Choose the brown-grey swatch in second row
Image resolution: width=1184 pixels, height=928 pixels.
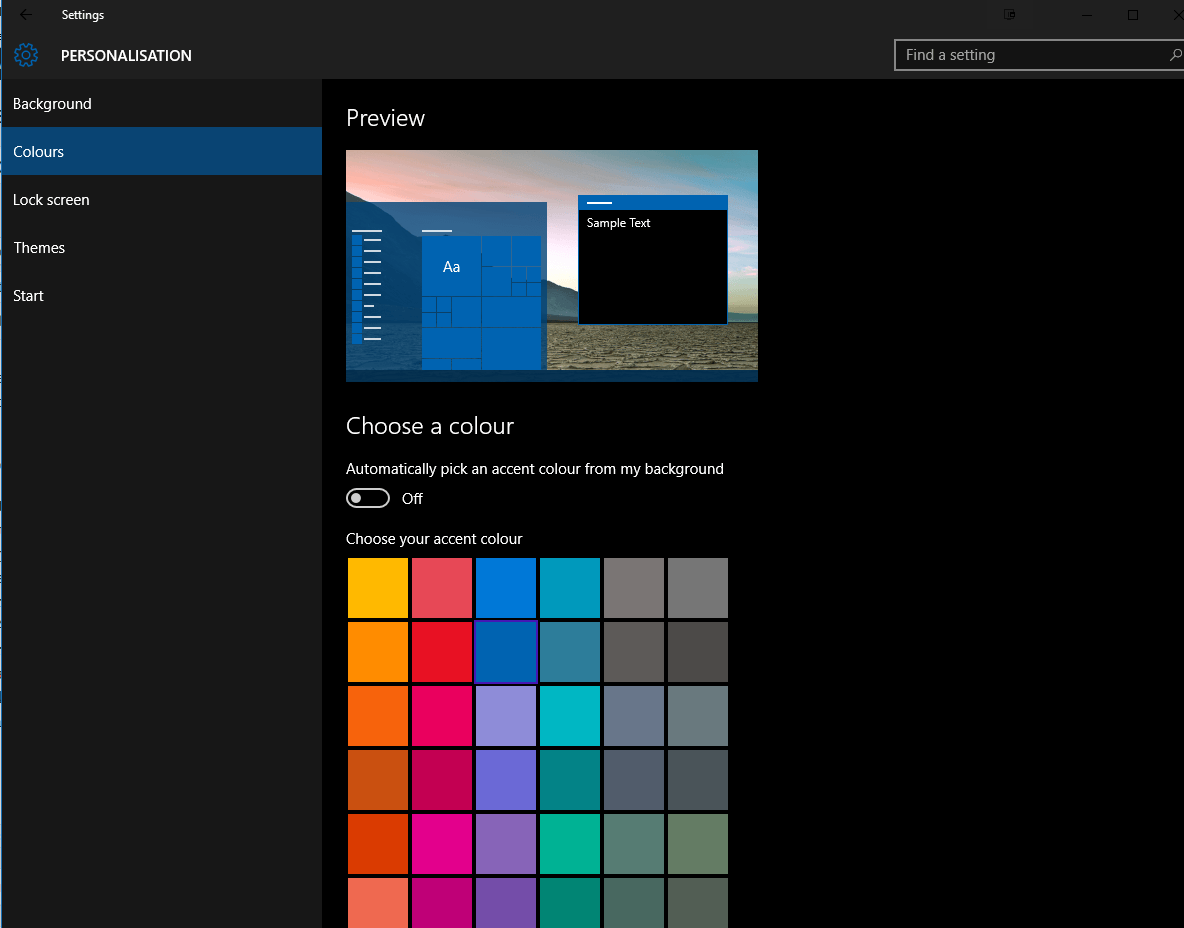point(634,652)
